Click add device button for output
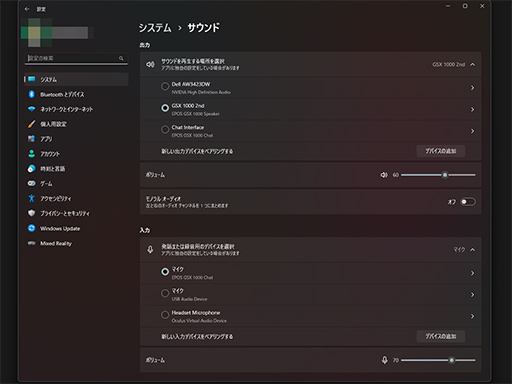Image resolution: width=512 pixels, height=384 pixels. 441,151
